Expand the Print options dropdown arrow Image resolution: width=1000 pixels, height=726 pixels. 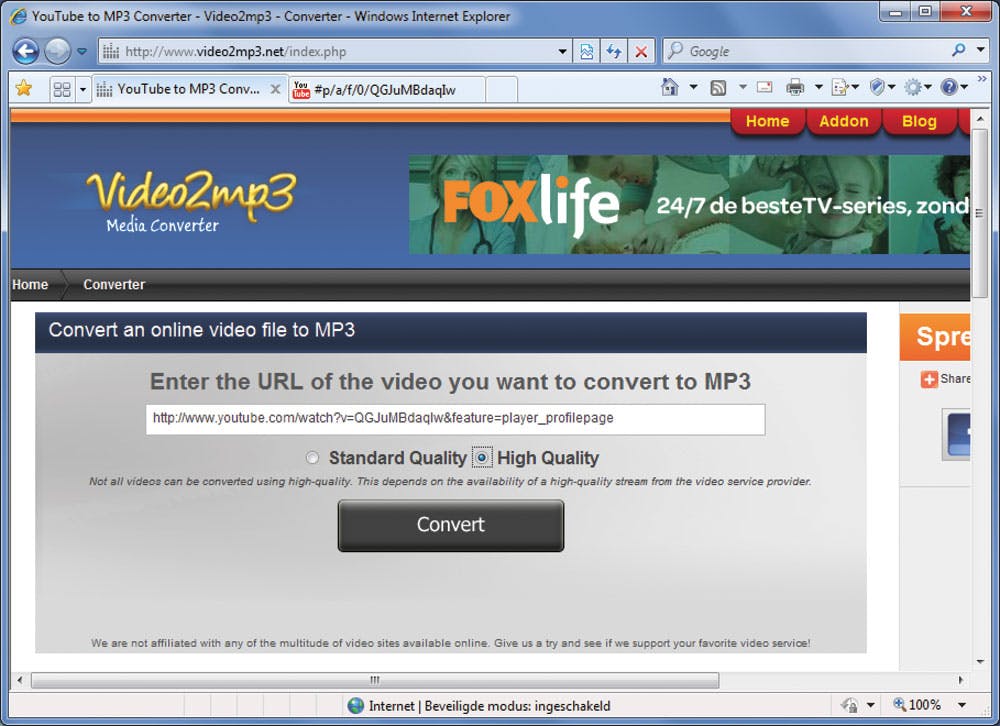tap(818, 87)
